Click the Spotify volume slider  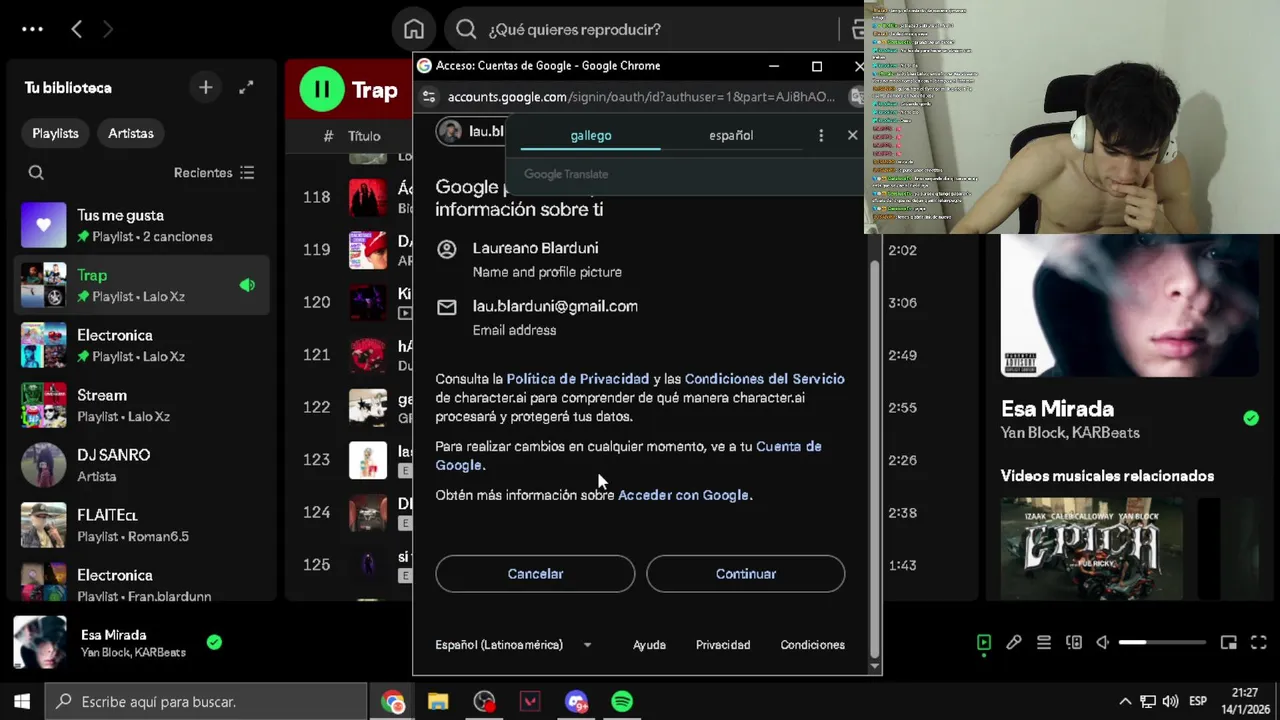click(x=1162, y=643)
